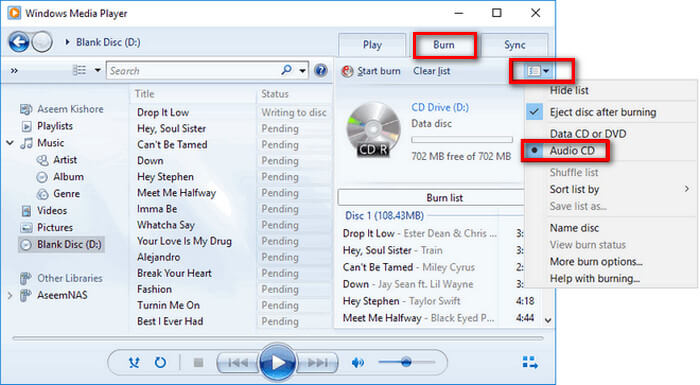Screen dimensions: 700x385
Task: Browse music by Genre
Action: coord(58,194)
